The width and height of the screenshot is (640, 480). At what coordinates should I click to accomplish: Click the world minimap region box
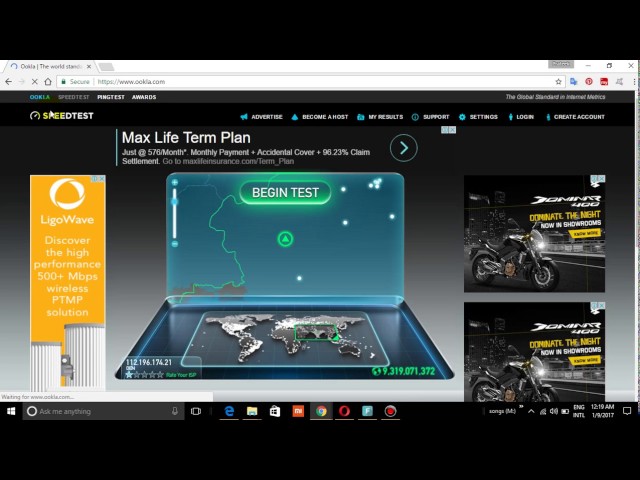[x=316, y=332]
